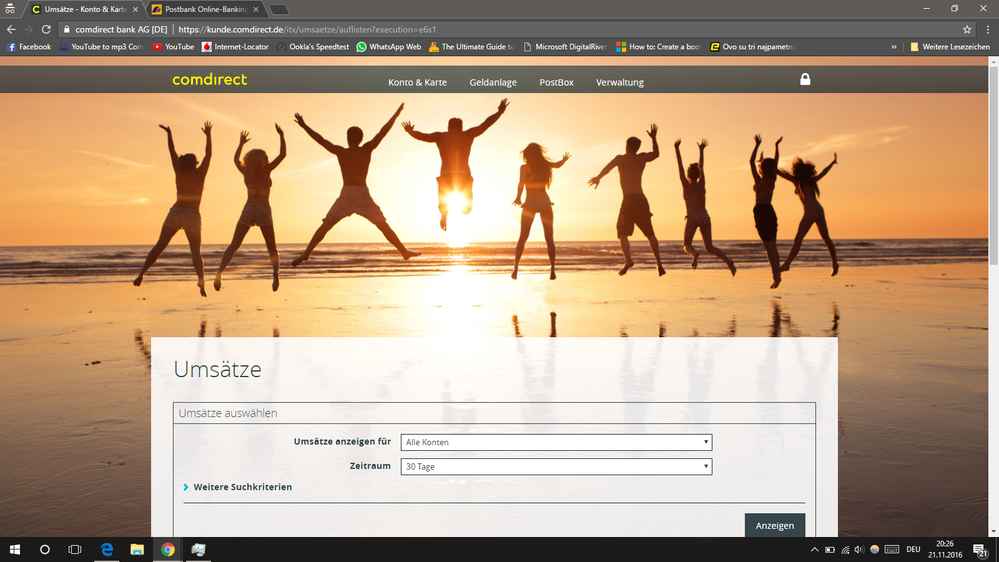Reload the page using the refresh icon
Viewport: 999px width, 562px height.
46,30
